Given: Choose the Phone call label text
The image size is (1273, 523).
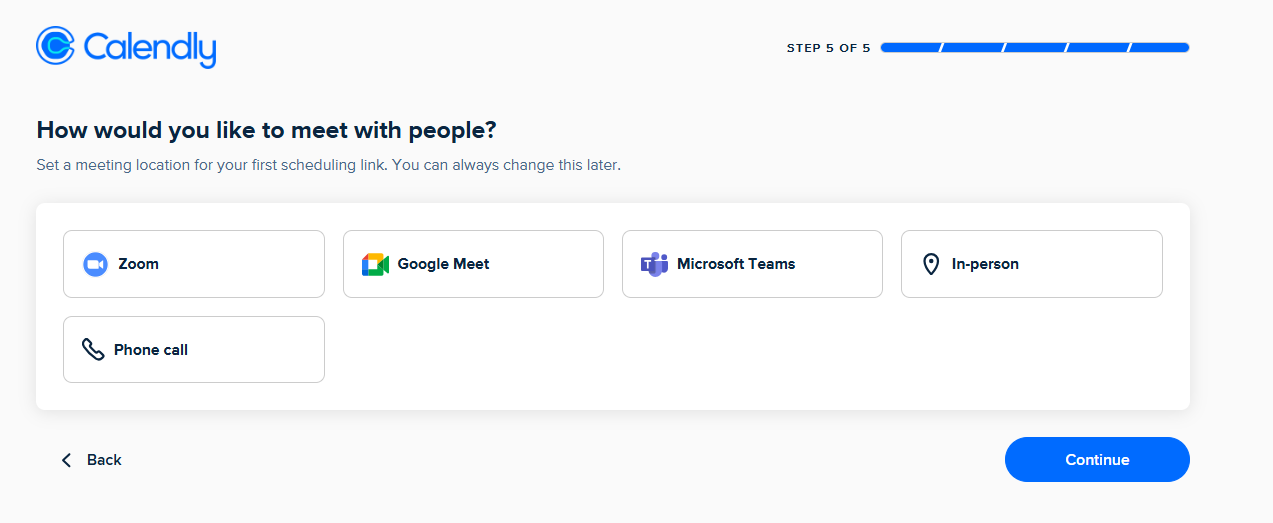Looking at the screenshot, I should click(151, 350).
